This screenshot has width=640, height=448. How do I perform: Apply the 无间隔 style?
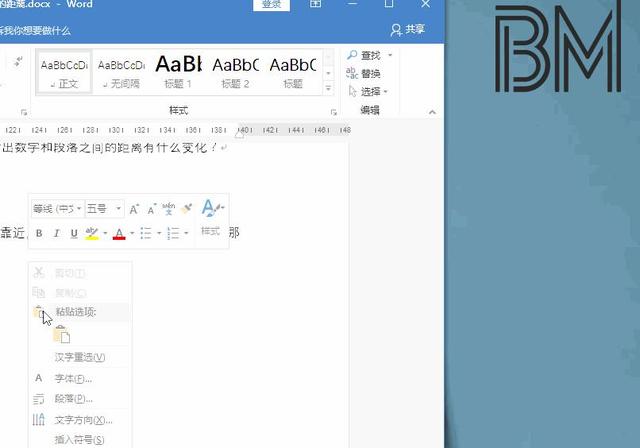tap(121, 73)
